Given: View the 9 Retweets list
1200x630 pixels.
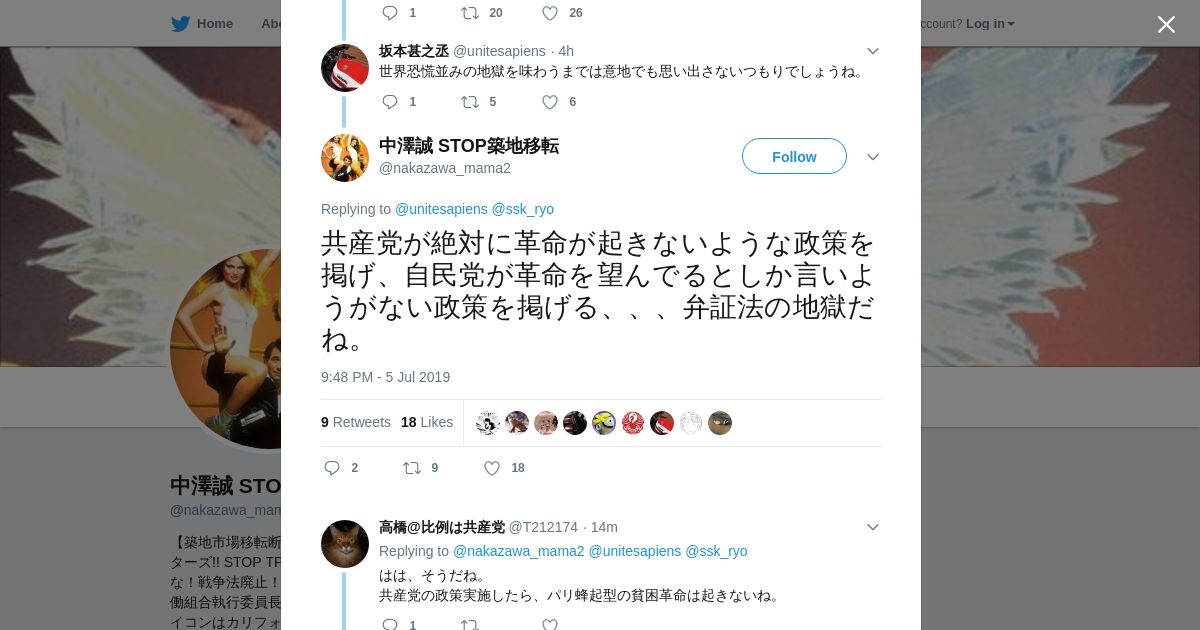Looking at the screenshot, I should [x=356, y=422].
